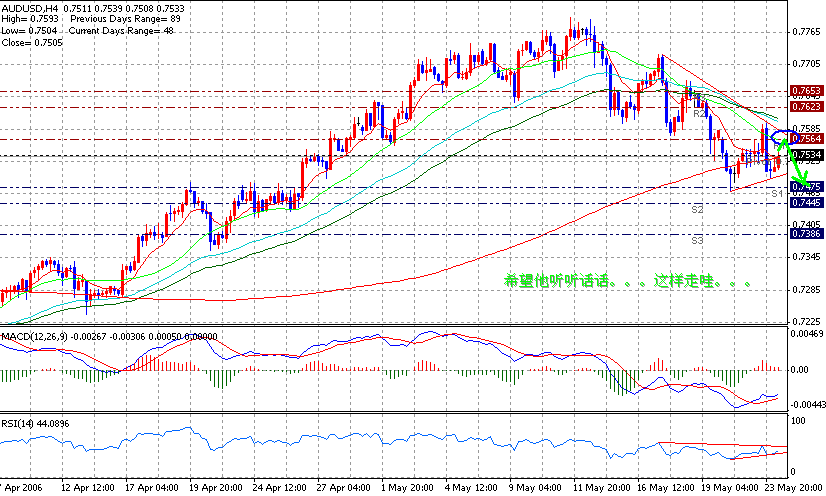The height and width of the screenshot is (496, 826).
Task: Click the '23 May 20:00' date label
Action: tap(793, 488)
